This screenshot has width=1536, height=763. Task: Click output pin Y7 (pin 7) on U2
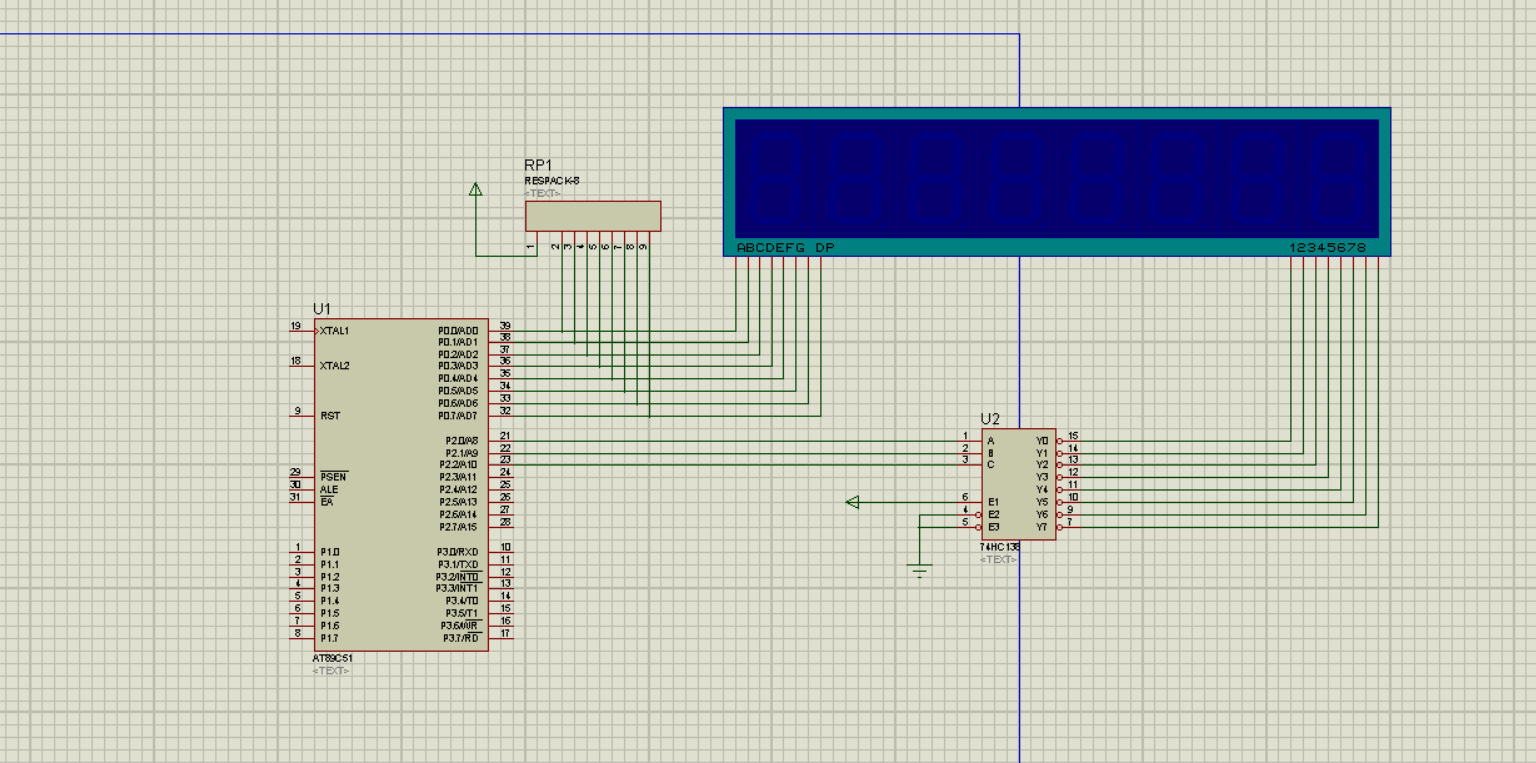(x=1068, y=526)
